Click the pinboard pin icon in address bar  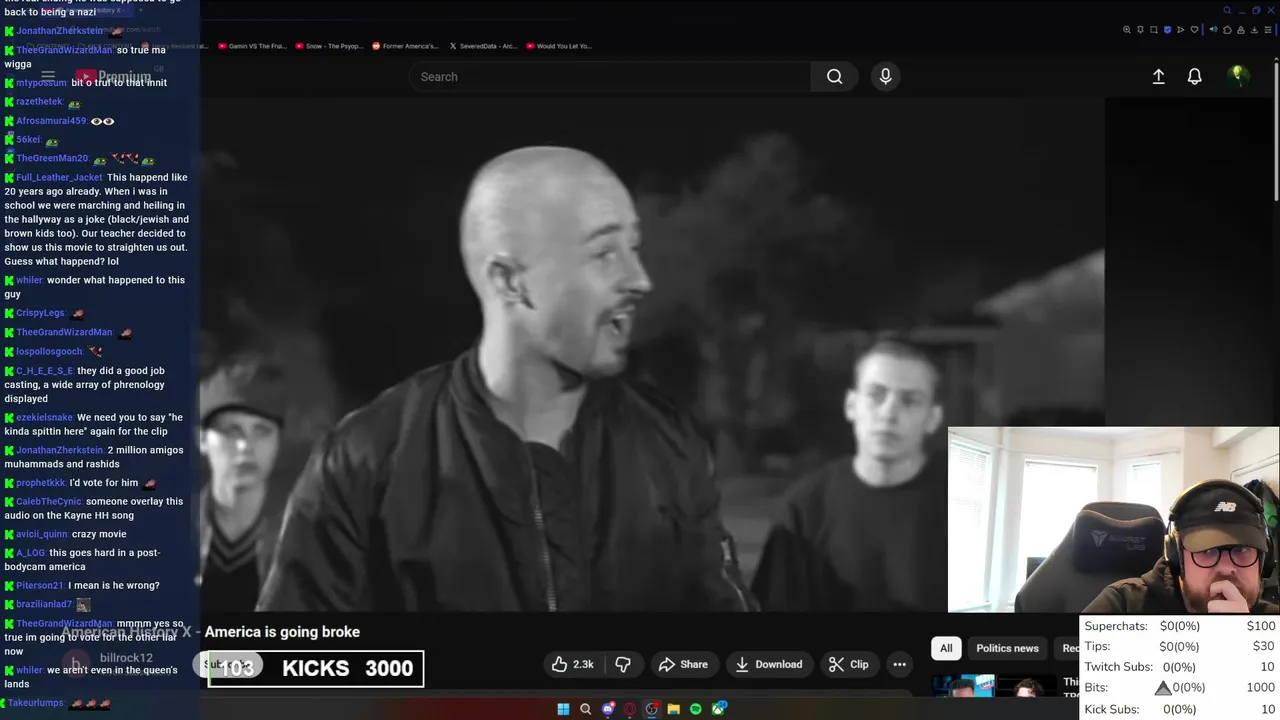pyautogui.click(x=1140, y=29)
